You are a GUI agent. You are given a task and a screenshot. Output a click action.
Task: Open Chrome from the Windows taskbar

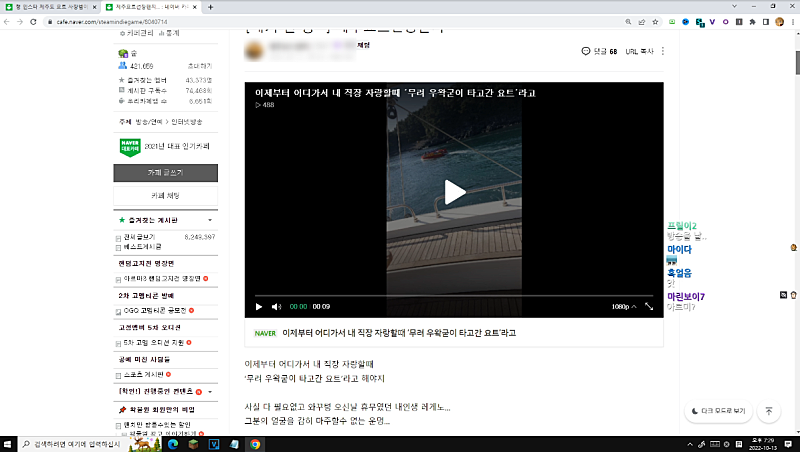click(x=255, y=444)
